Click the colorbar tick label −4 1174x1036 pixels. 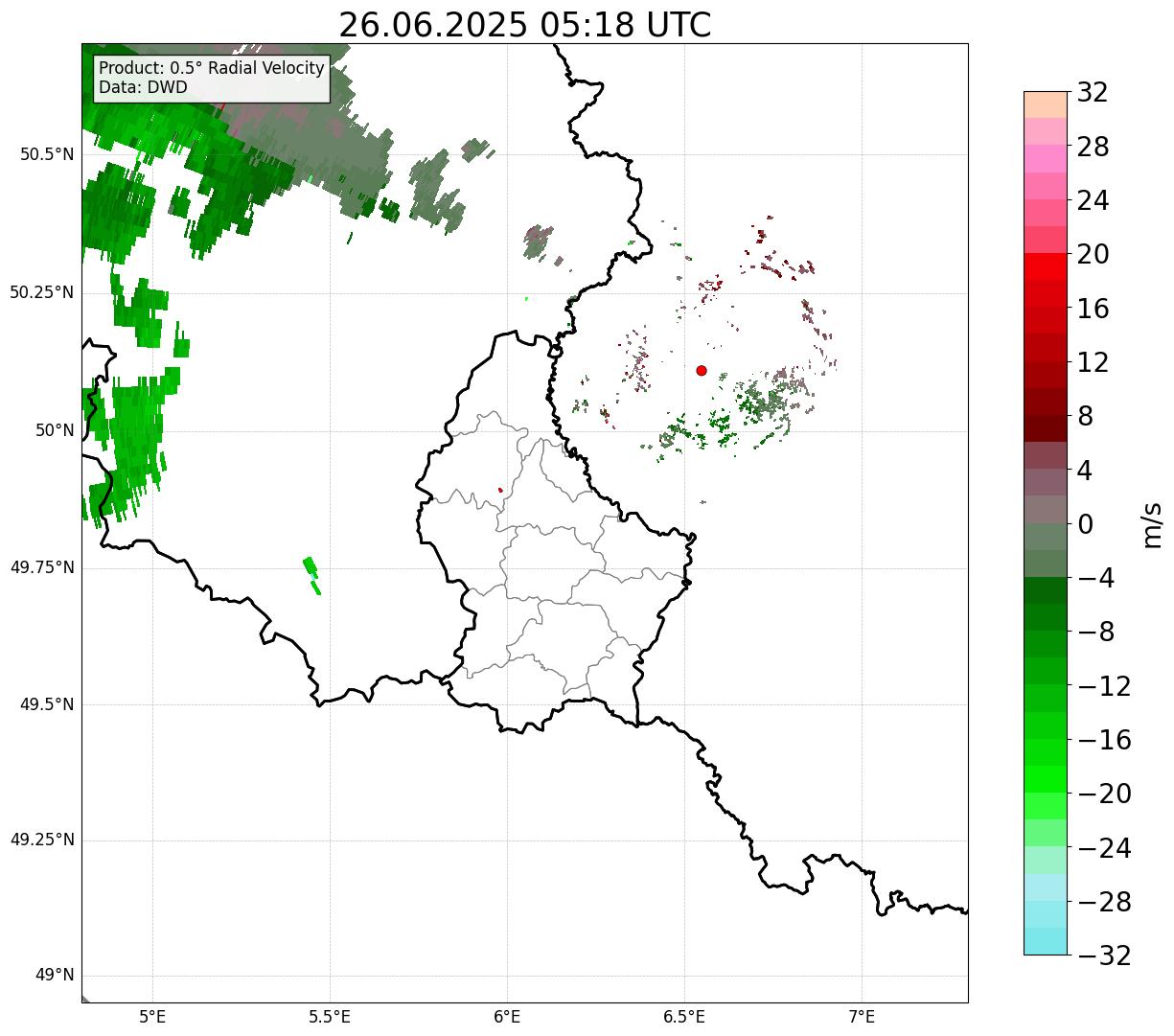[x=1095, y=578]
